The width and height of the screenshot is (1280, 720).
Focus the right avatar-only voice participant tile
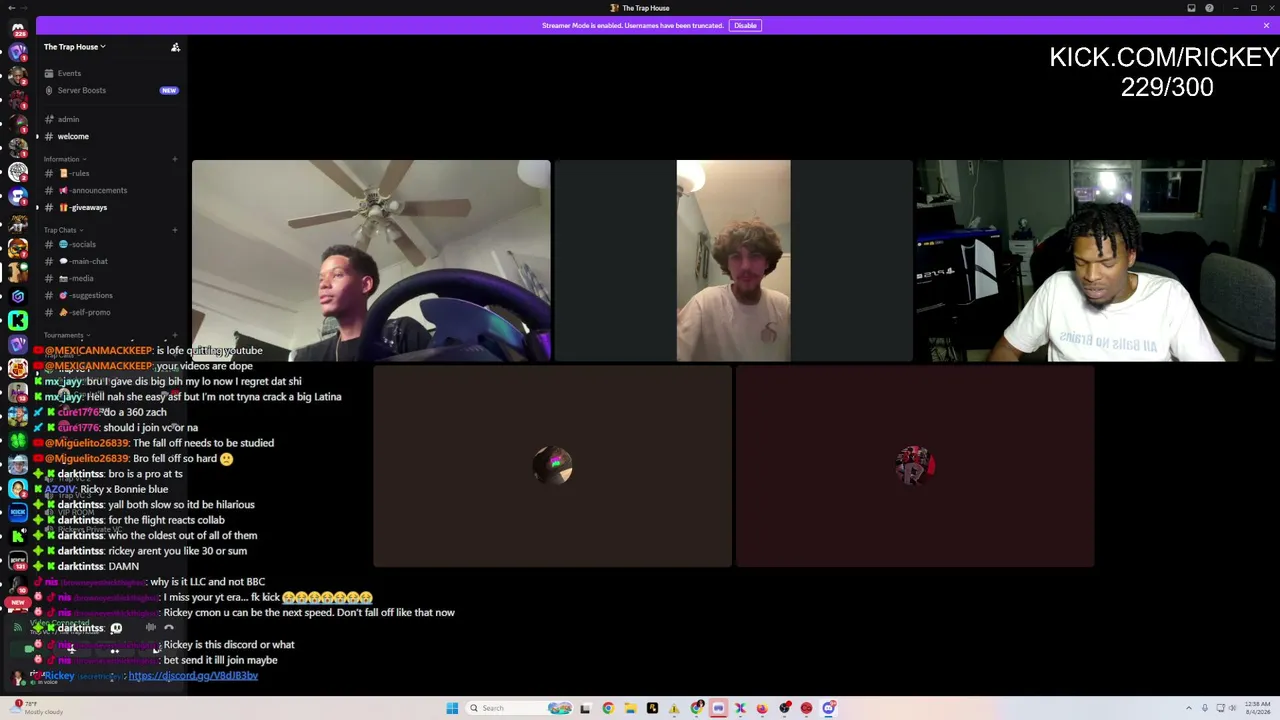point(915,466)
